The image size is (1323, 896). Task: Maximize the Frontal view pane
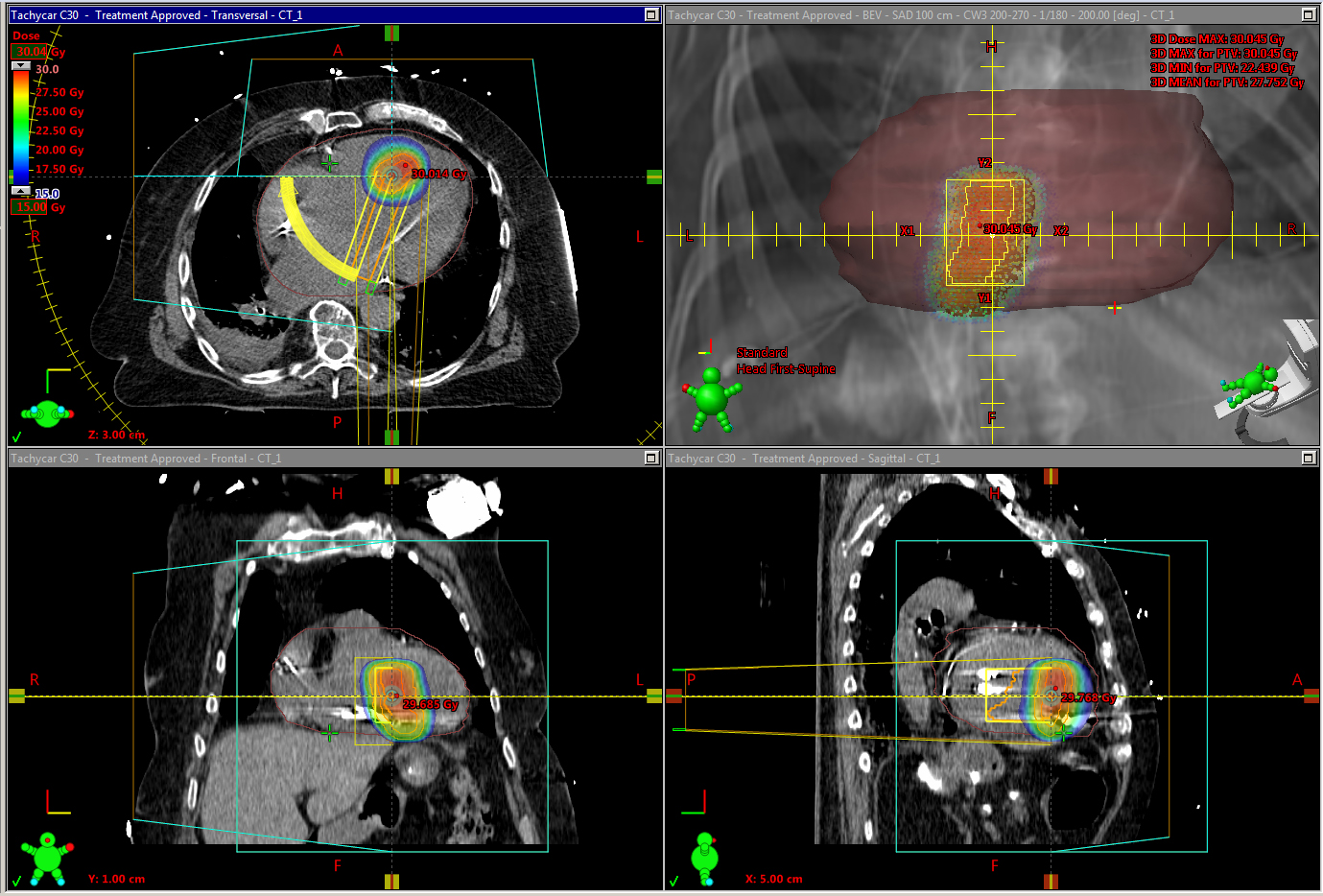(651, 458)
